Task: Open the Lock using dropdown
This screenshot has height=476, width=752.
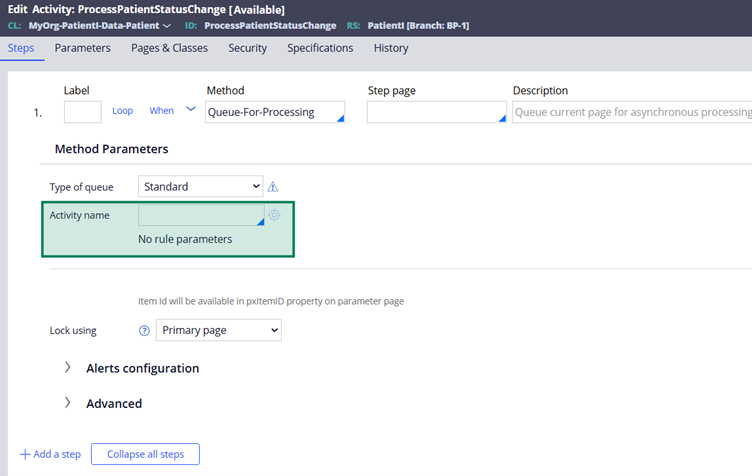Action: [218, 330]
